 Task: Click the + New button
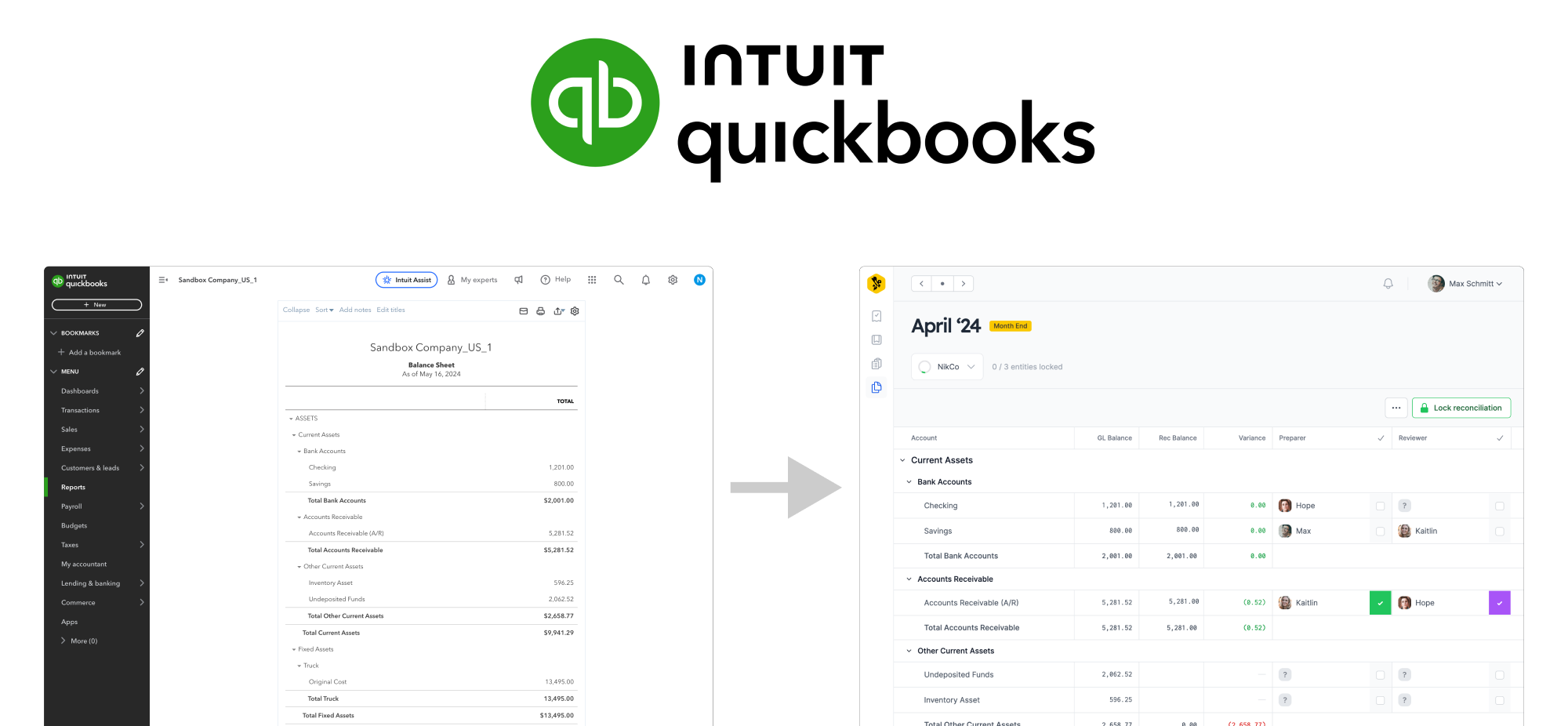[96, 305]
